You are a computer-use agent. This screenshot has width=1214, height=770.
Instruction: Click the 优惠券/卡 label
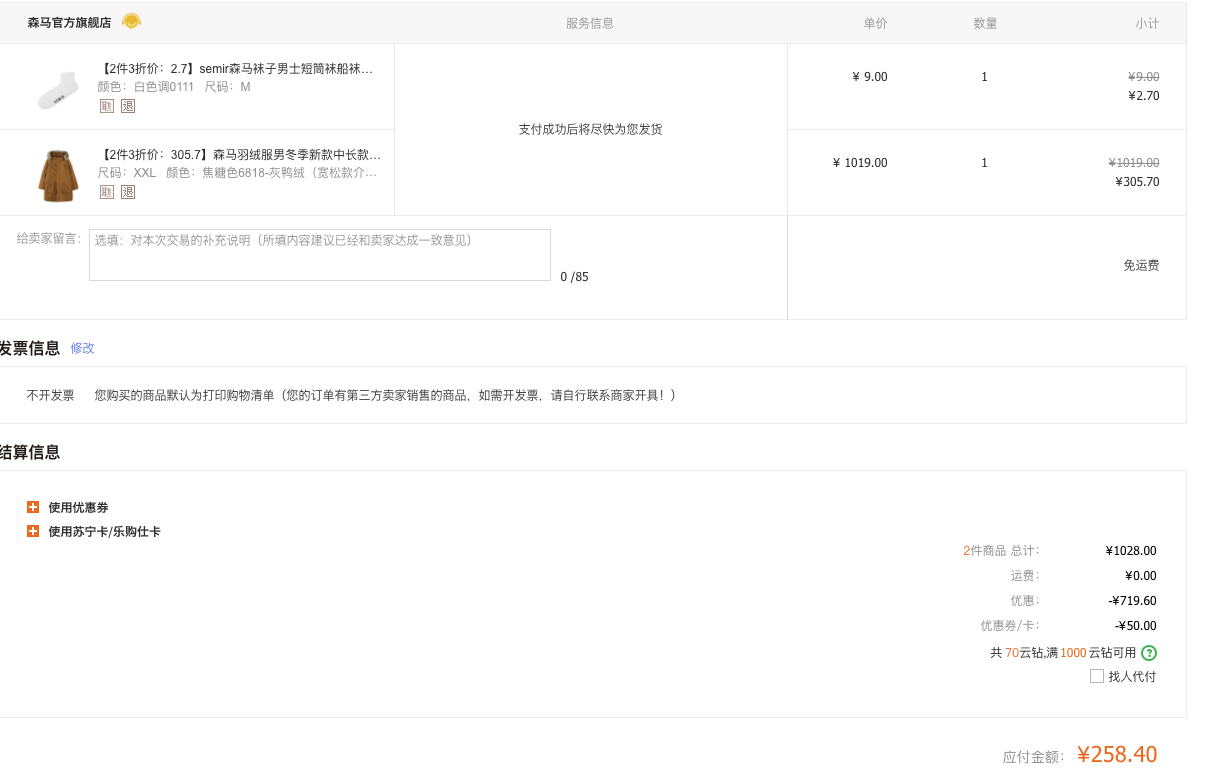coord(1010,626)
